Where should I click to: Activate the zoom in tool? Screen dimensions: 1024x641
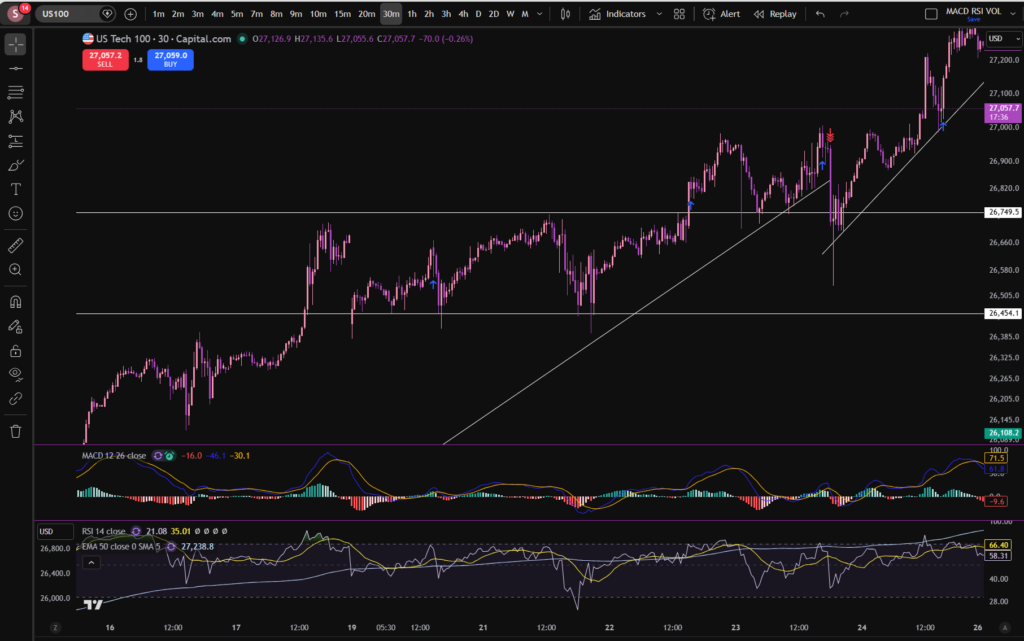(16, 270)
